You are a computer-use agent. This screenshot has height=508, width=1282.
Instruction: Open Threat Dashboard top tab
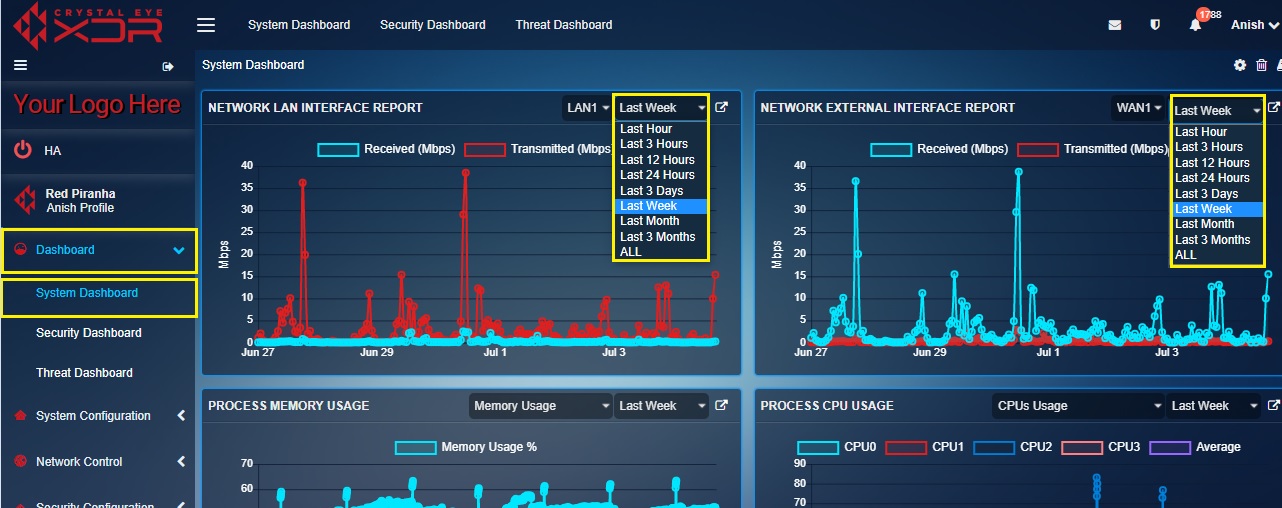click(x=564, y=25)
